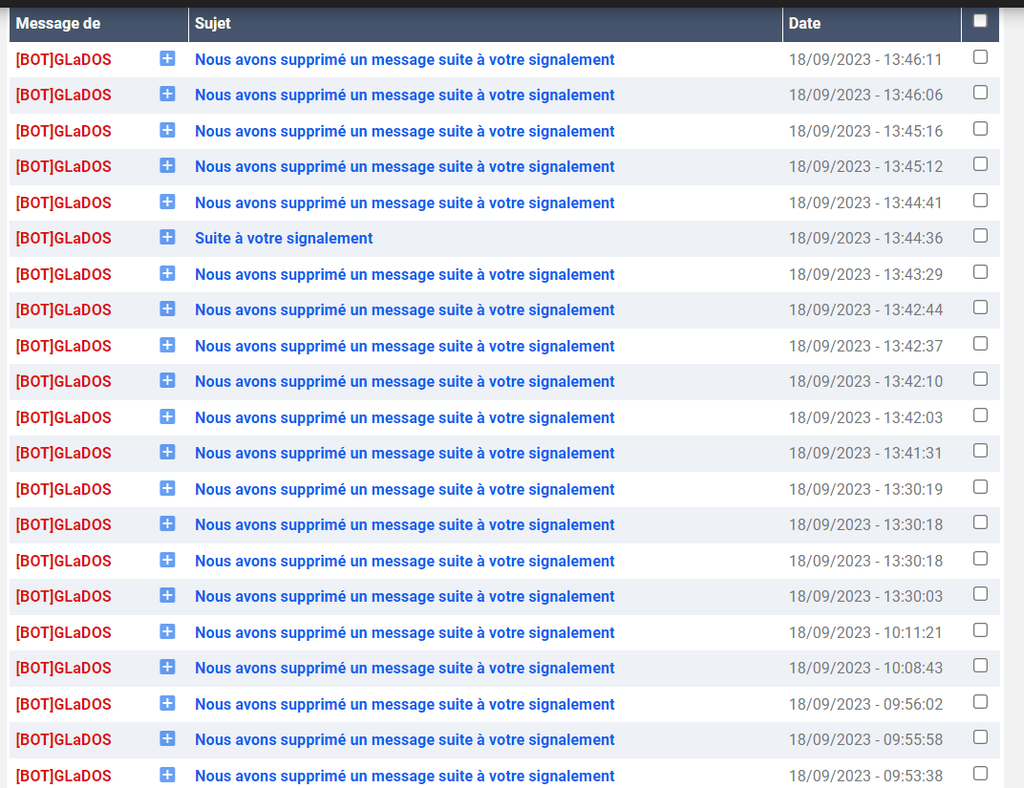The image size is (1024, 788).
Task: Open the [BOT]GLaDOS profile on the 13:42:37 row
Action: 63,346
